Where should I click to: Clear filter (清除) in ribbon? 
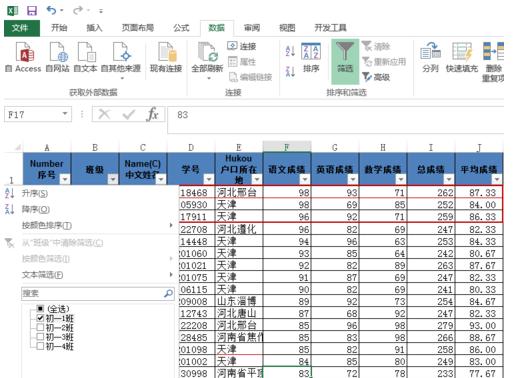pos(376,46)
